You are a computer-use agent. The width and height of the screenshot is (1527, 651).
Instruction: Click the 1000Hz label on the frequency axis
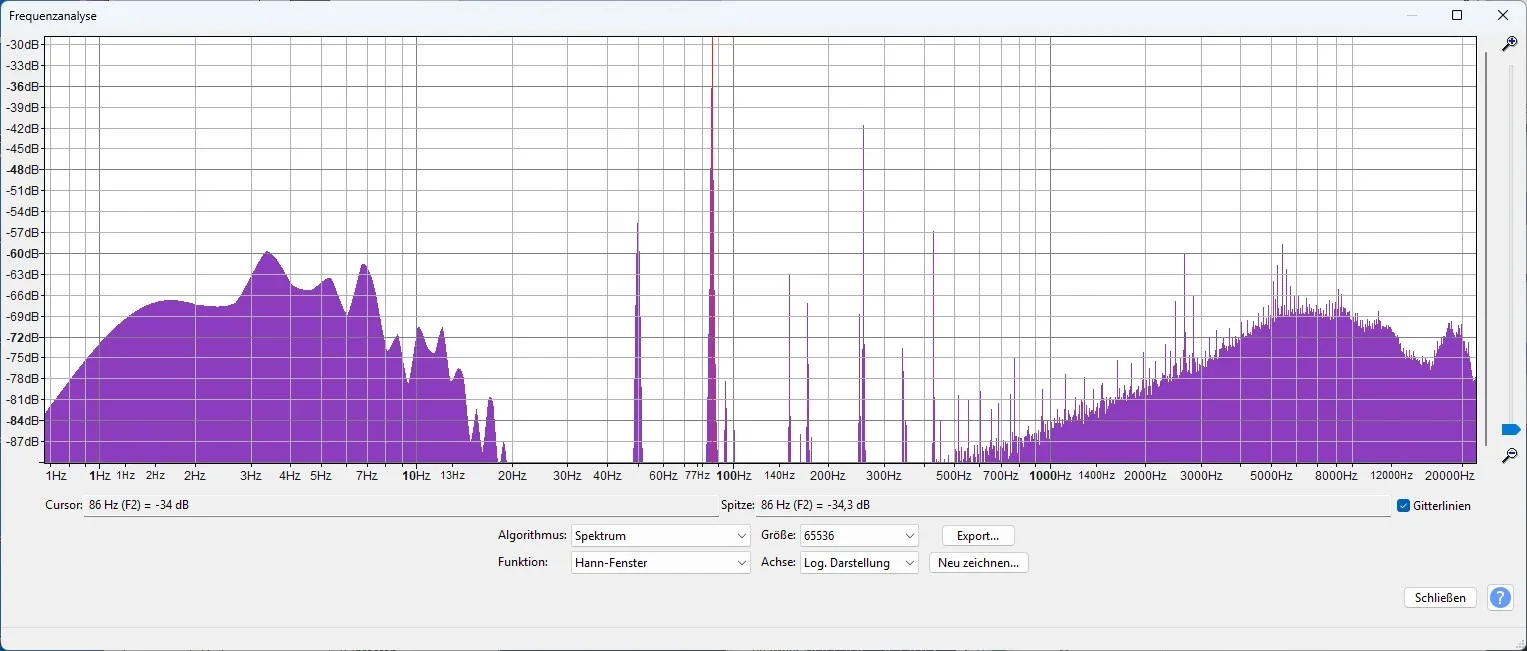point(1050,476)
